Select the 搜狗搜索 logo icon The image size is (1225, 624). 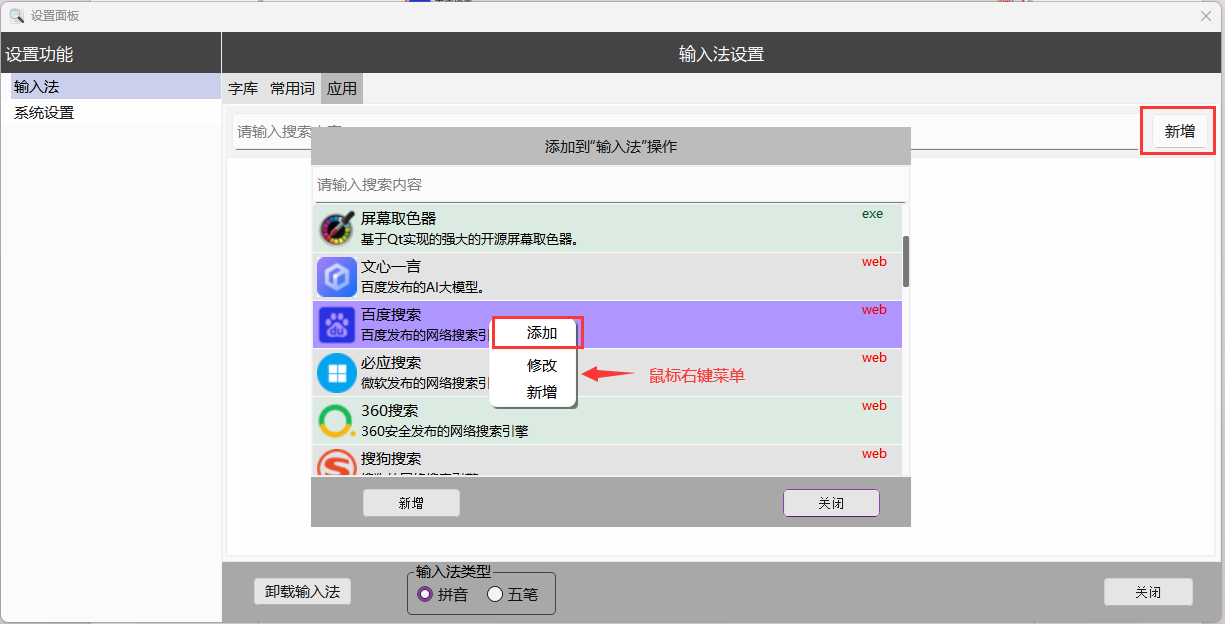click(x=337, y=462)
